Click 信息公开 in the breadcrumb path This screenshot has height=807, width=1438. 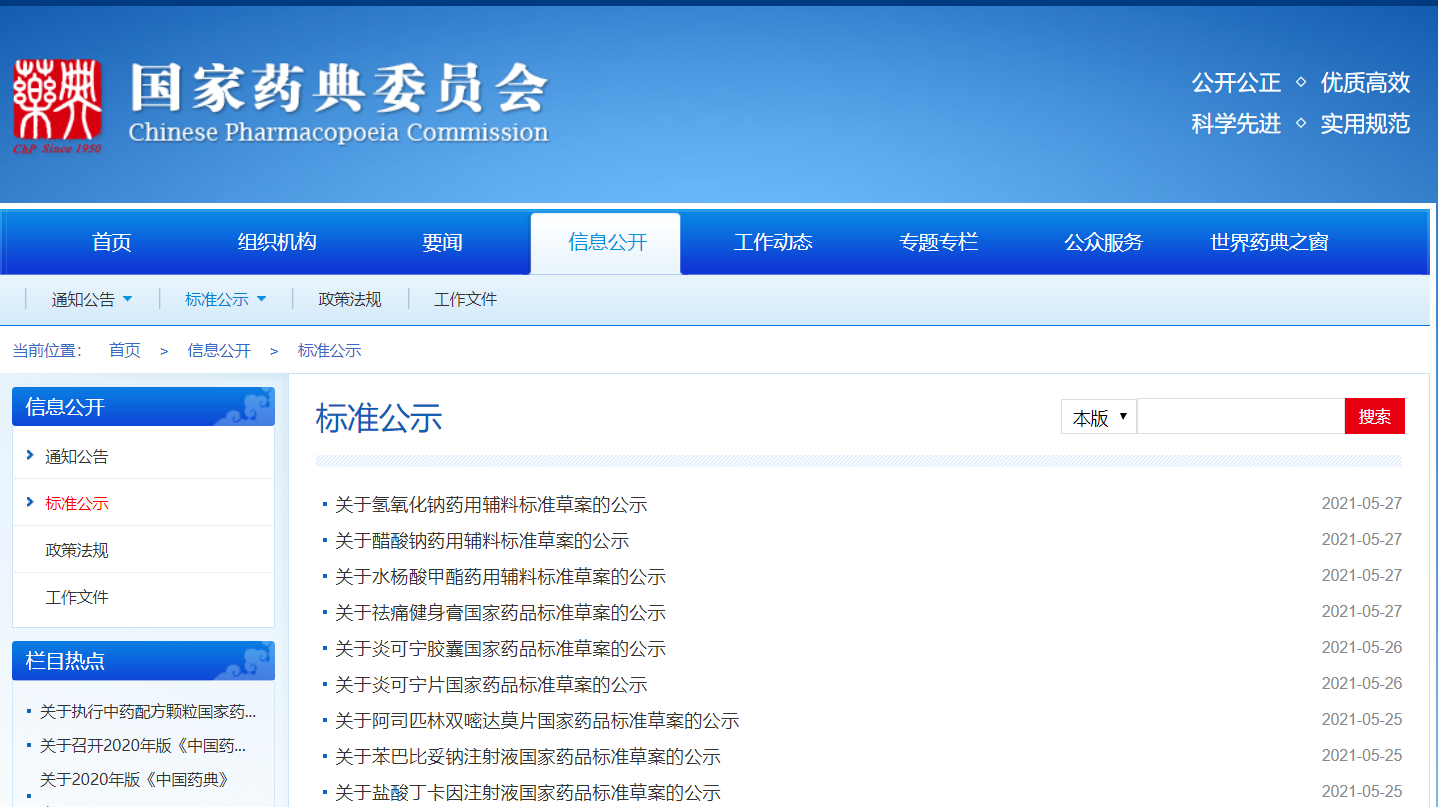[219, 351]
